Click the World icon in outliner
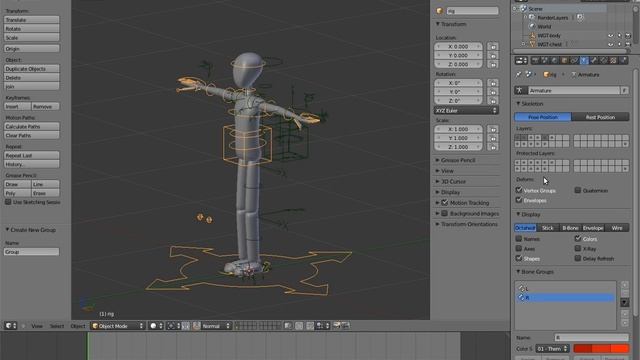 [532, 27]
